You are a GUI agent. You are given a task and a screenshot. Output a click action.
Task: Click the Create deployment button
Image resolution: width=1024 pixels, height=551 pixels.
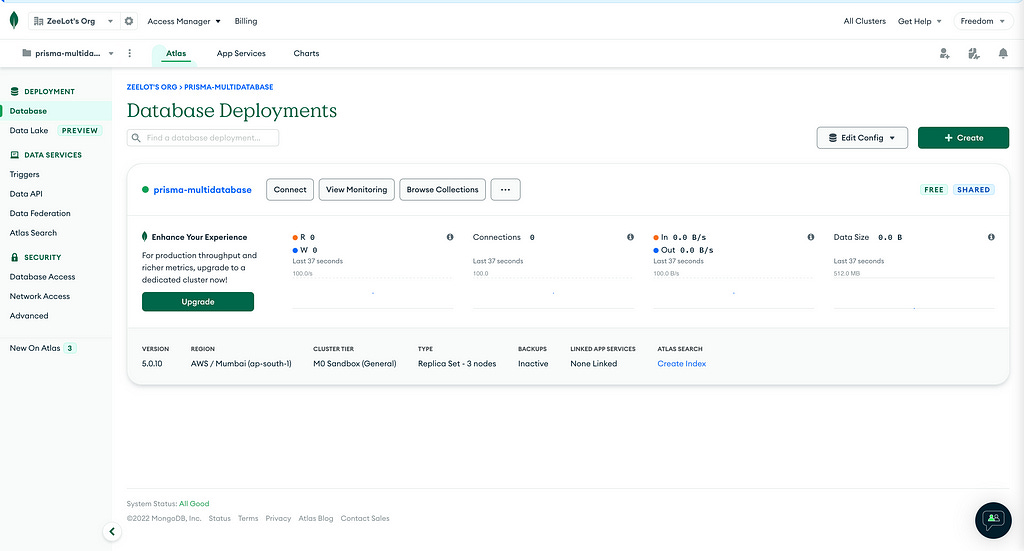tap(963, 138)
